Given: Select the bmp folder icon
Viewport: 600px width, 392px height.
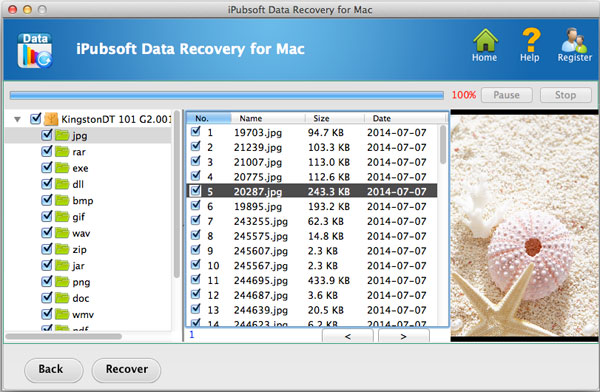Looking at the screenshot, I should point(62,200).
